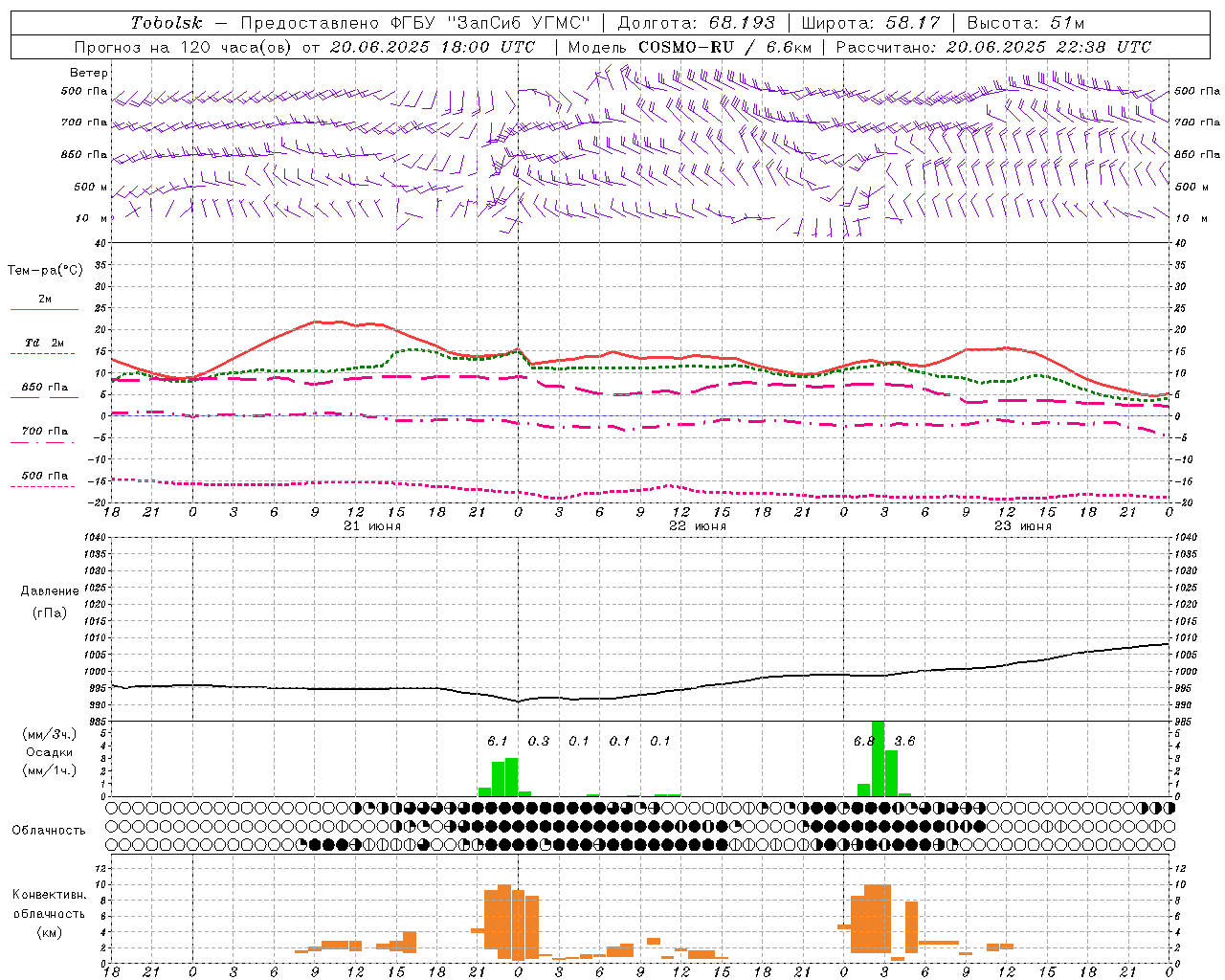Click the green dashed Td 2м line sample

click(42, 353)
